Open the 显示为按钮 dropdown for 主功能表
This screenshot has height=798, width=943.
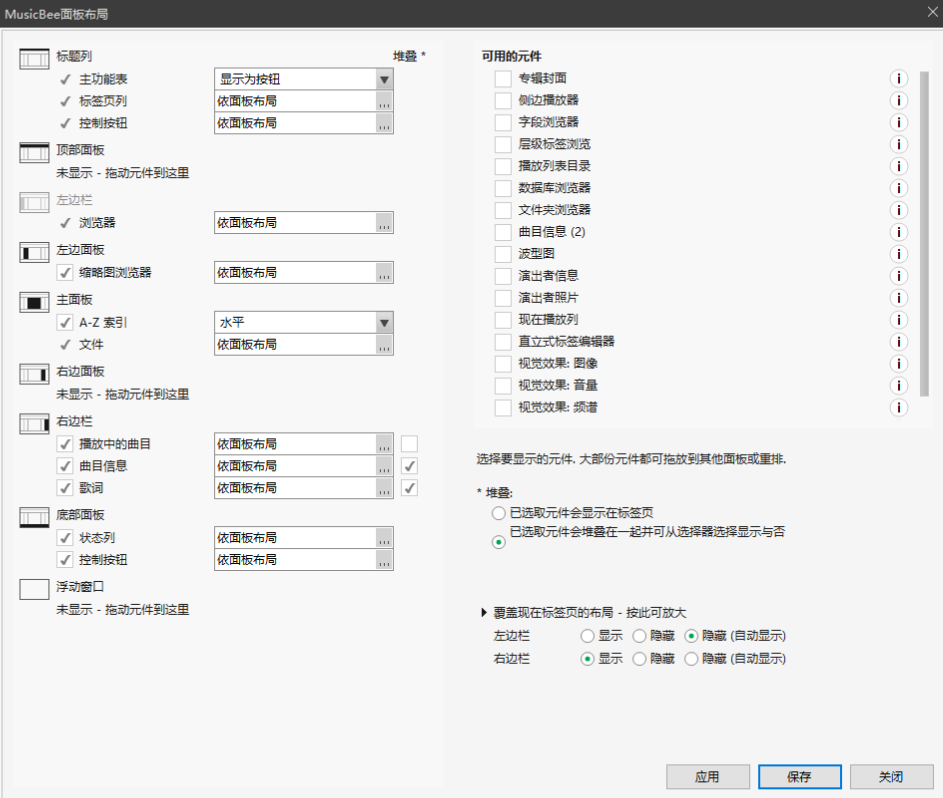click(x=384, y=79)
